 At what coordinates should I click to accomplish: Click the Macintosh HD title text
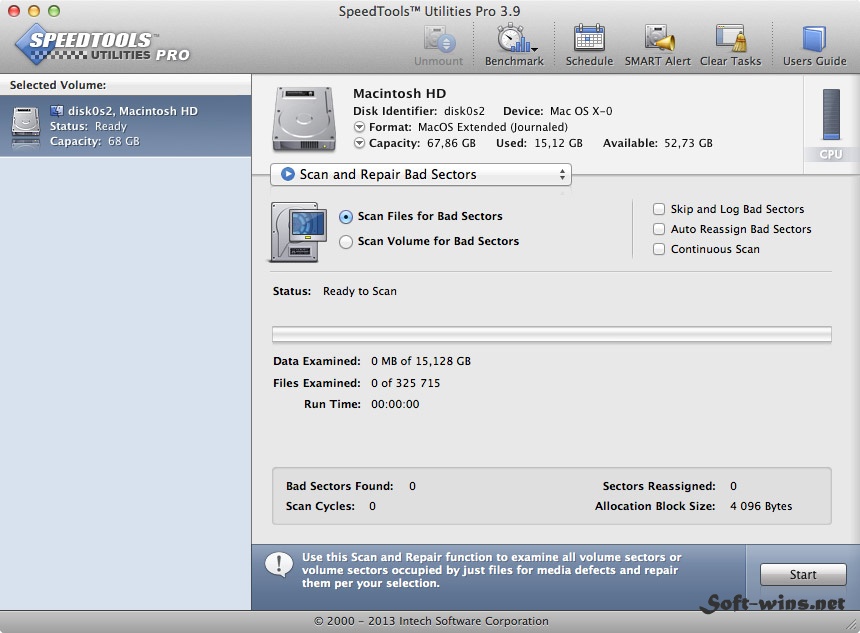399,93
